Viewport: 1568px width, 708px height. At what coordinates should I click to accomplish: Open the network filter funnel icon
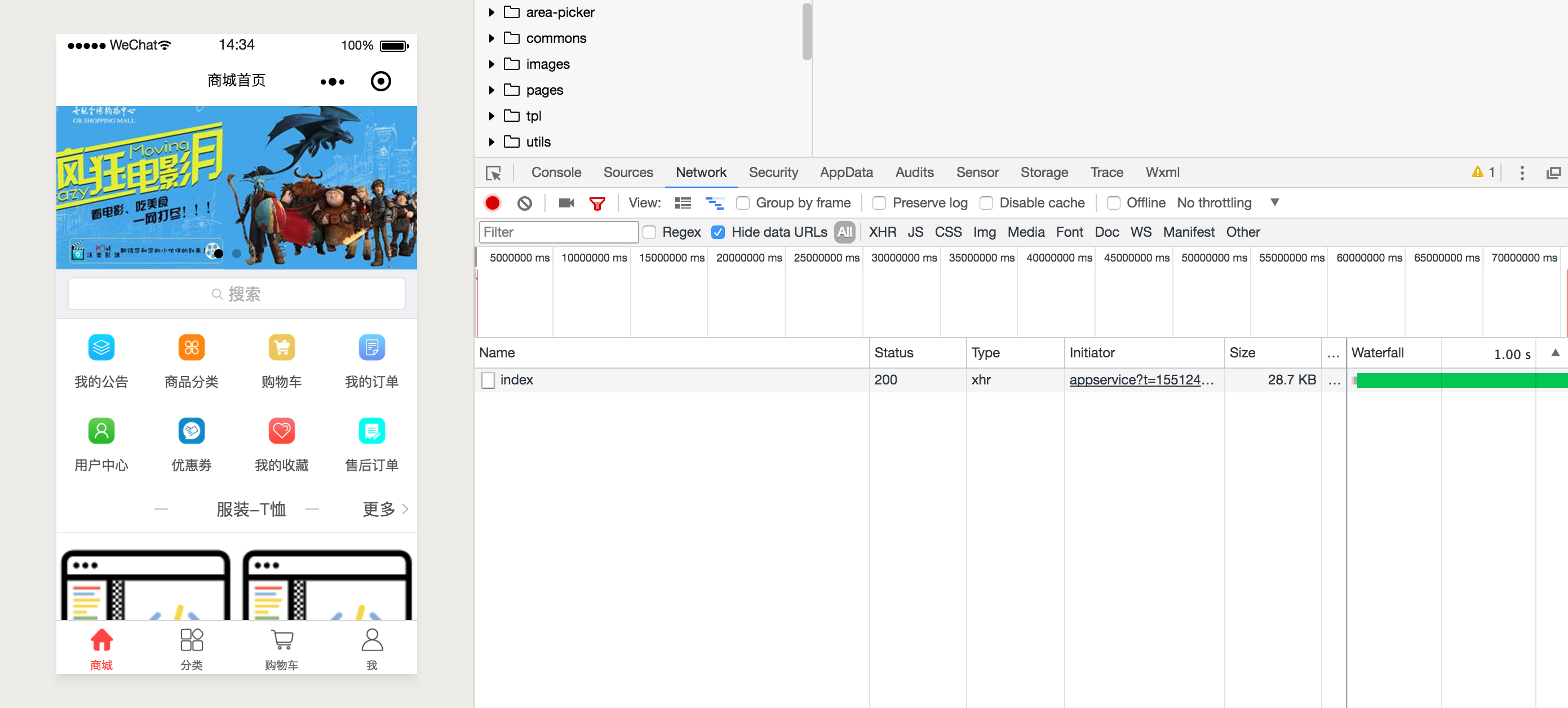(x=598, y=203)
